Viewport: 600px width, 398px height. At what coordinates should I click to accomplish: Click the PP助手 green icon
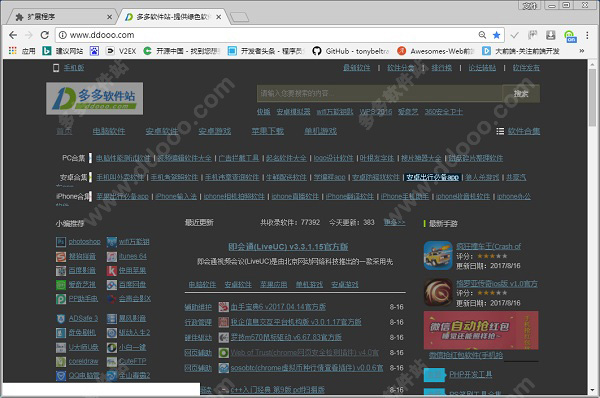pos(61,299)
